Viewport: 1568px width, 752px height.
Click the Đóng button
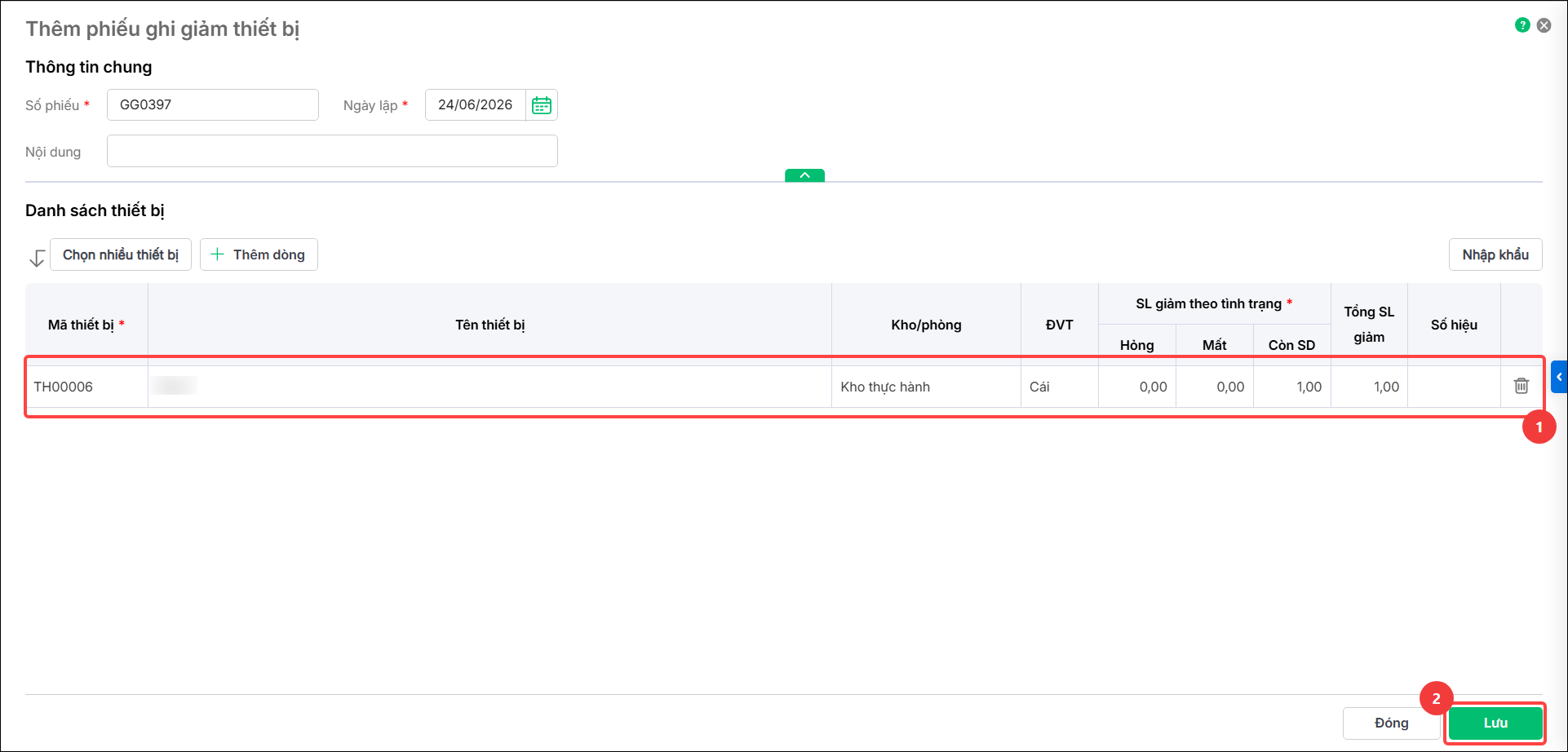[1391, 723]
